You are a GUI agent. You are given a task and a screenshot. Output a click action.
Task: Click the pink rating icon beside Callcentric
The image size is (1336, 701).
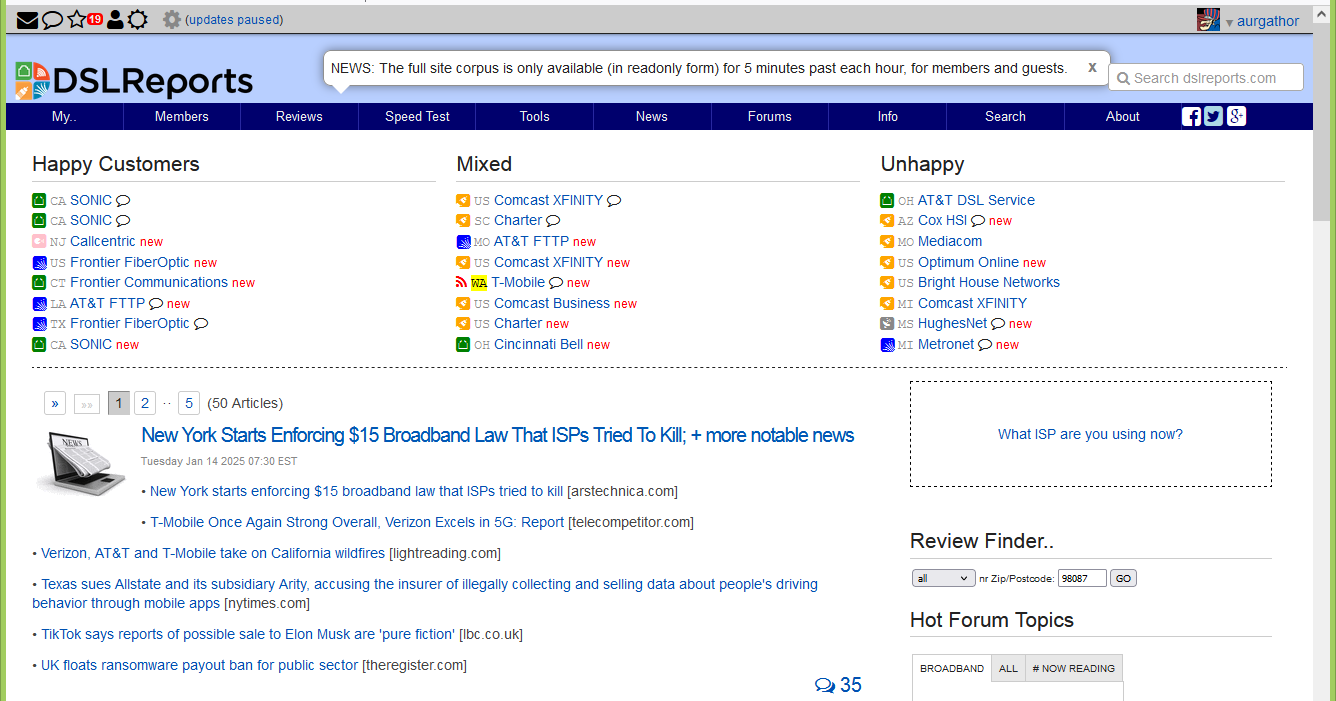tap(39, 241)
